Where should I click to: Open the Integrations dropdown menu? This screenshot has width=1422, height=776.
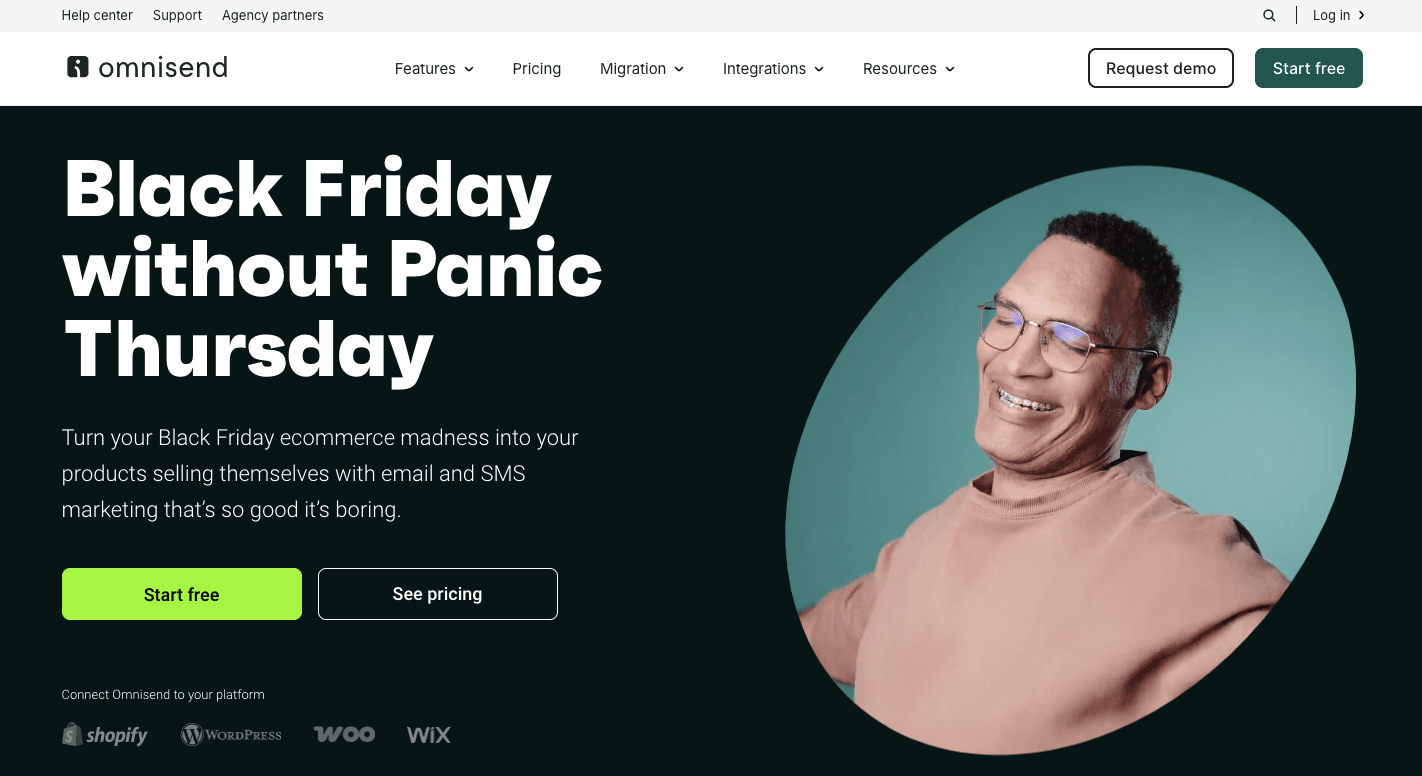773,68
